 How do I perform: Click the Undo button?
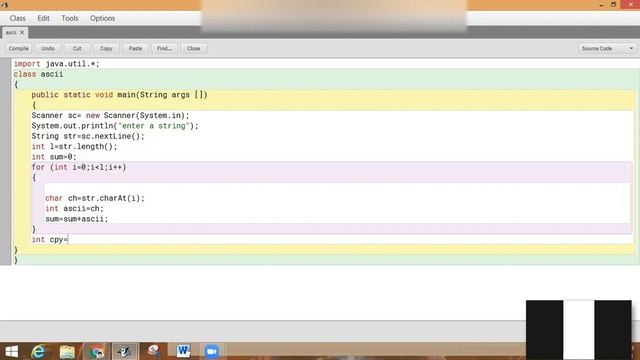pyautogui.click(x=48, y=48)
